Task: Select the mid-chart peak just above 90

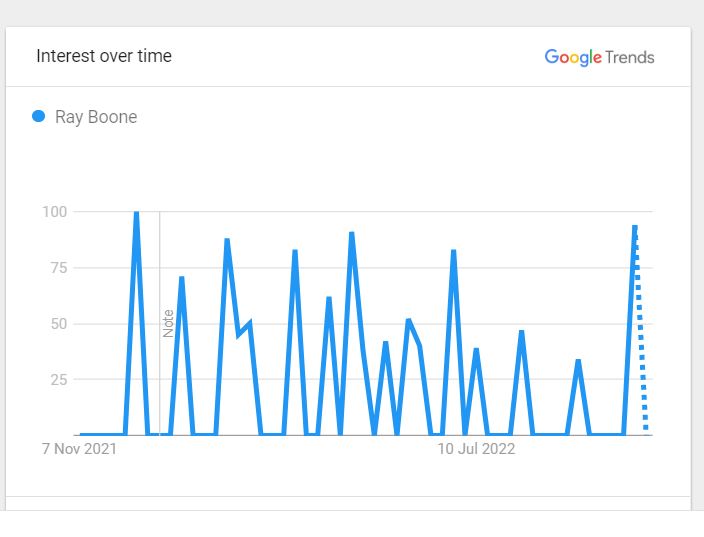Action: [352, 234]
